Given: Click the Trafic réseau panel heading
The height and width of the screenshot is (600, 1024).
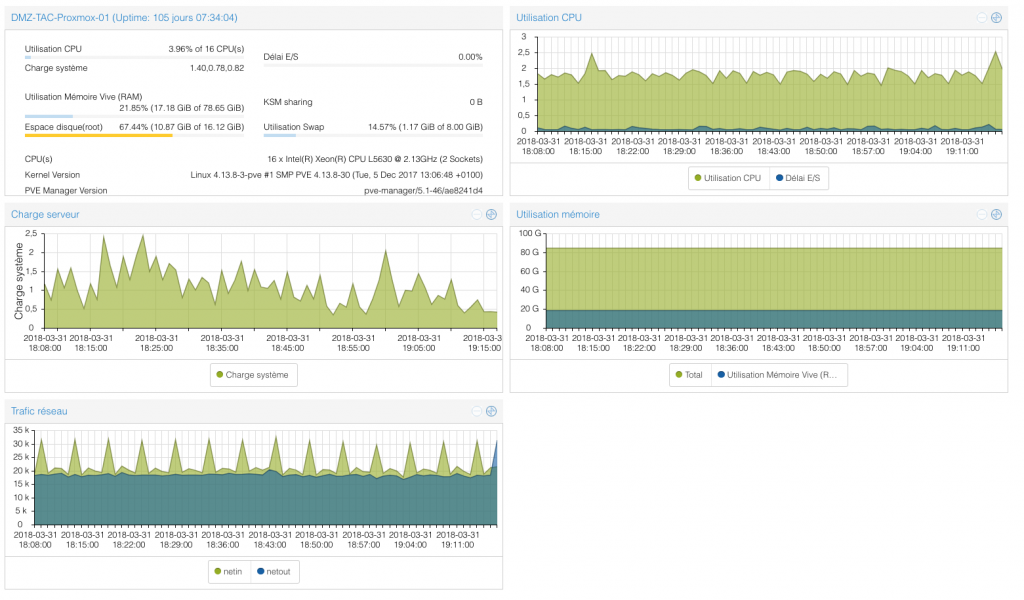Looking at the screenshot, I should pos(39,411).
